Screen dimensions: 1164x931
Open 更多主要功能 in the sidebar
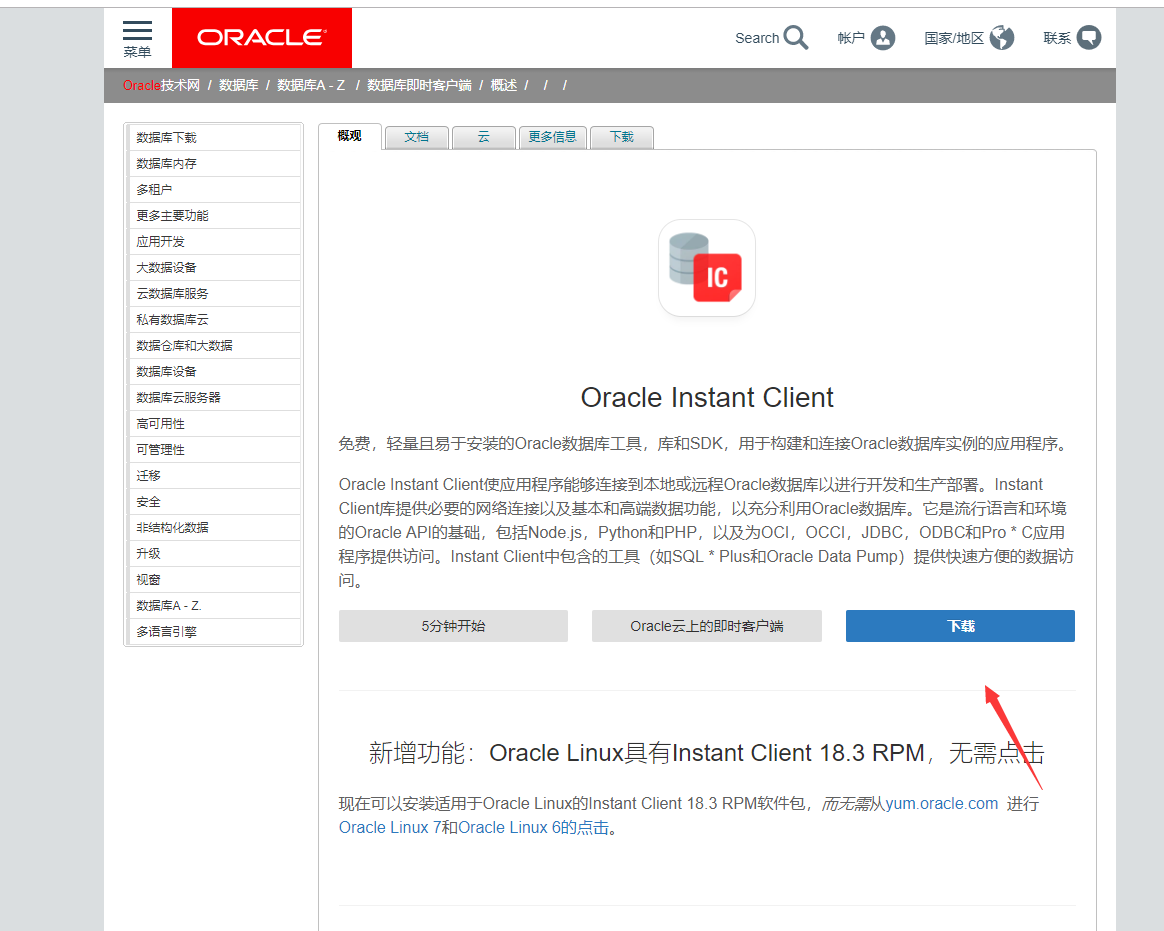(x=214, y=216)
